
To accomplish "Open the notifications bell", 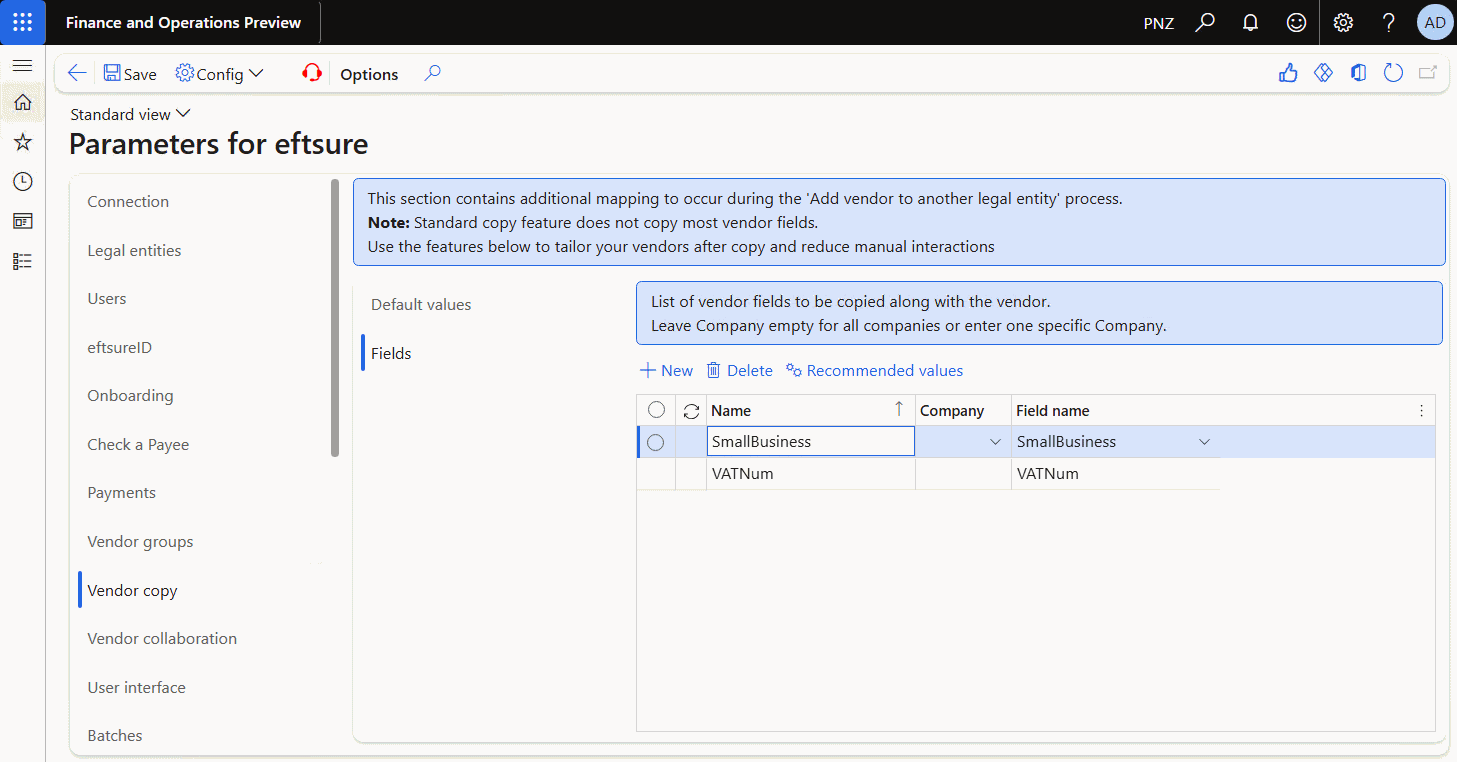I will pos(1250,22).
